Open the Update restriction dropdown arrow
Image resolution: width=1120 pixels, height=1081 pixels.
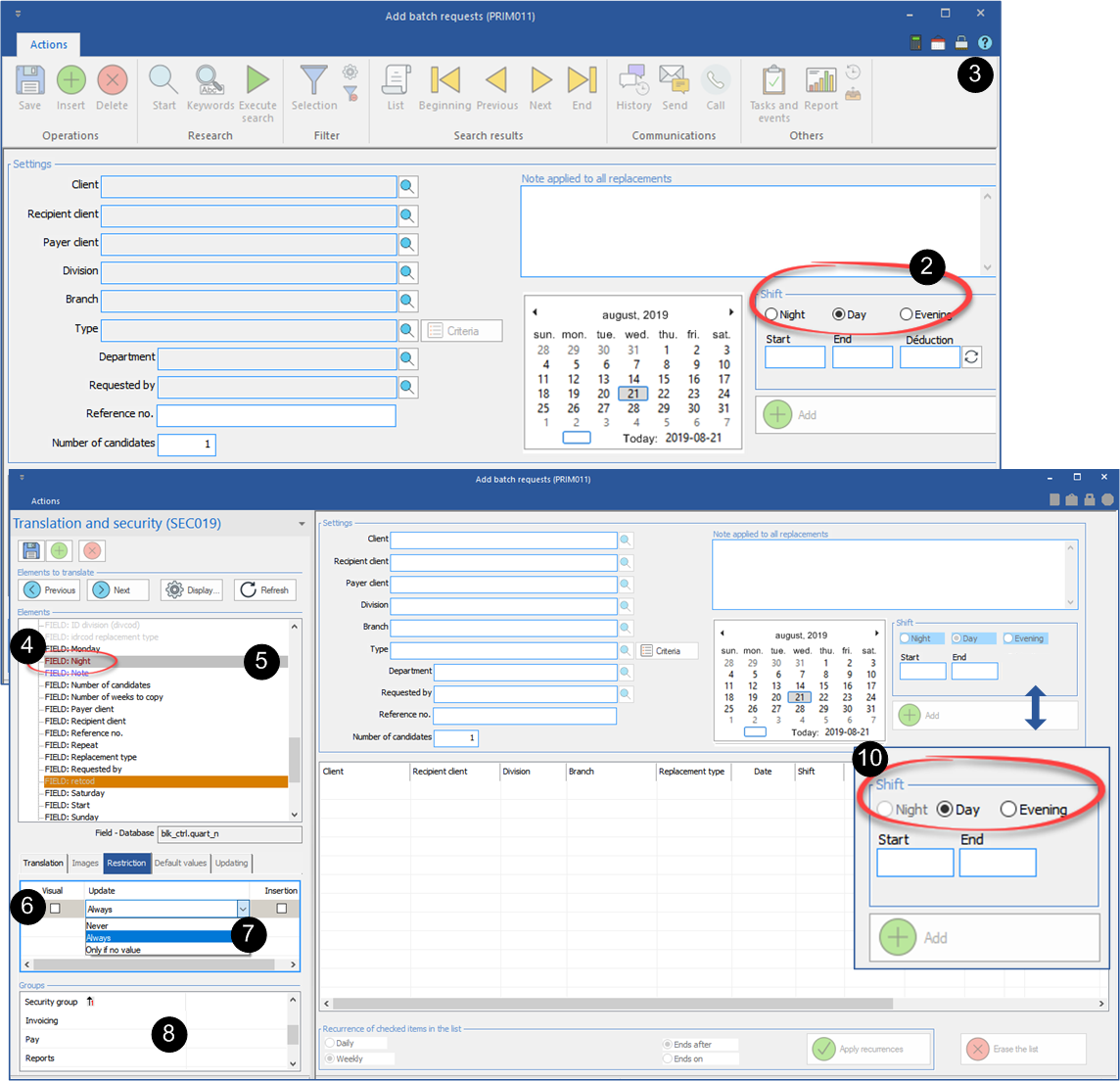[x=243, y=909]
